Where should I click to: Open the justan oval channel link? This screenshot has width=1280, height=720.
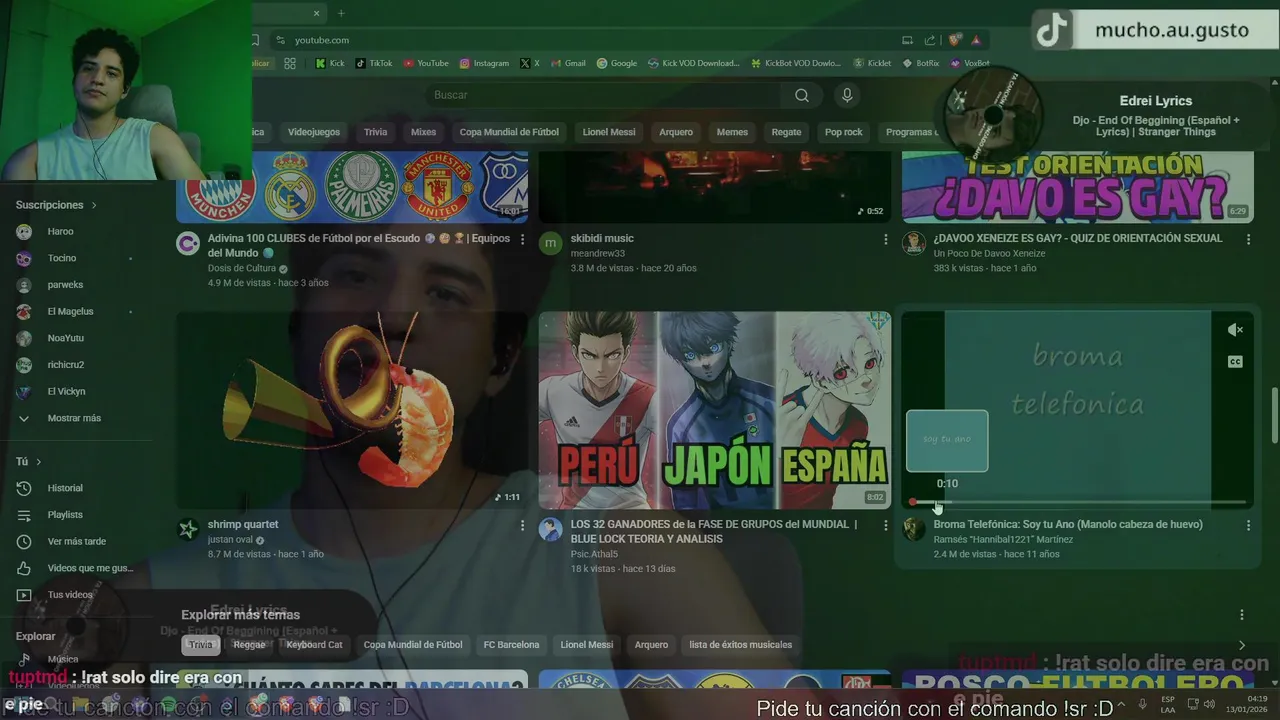point(230,539)
